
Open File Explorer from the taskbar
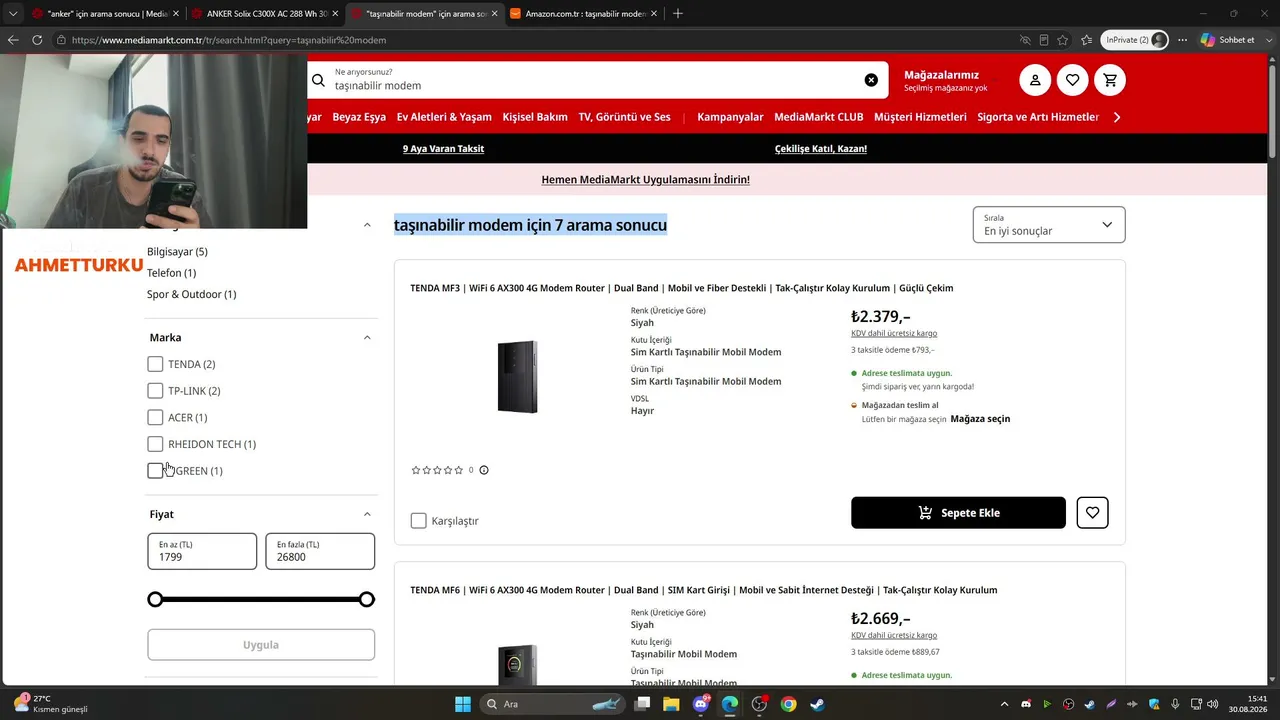click(x=671, y=704)
